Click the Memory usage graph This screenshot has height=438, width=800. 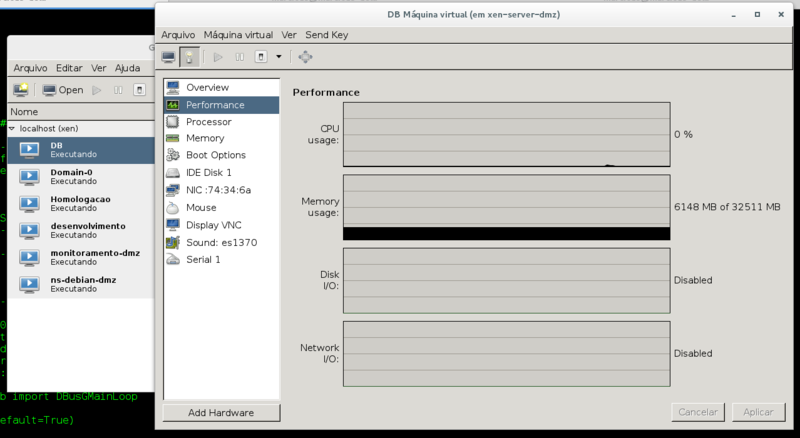(507, 207)
